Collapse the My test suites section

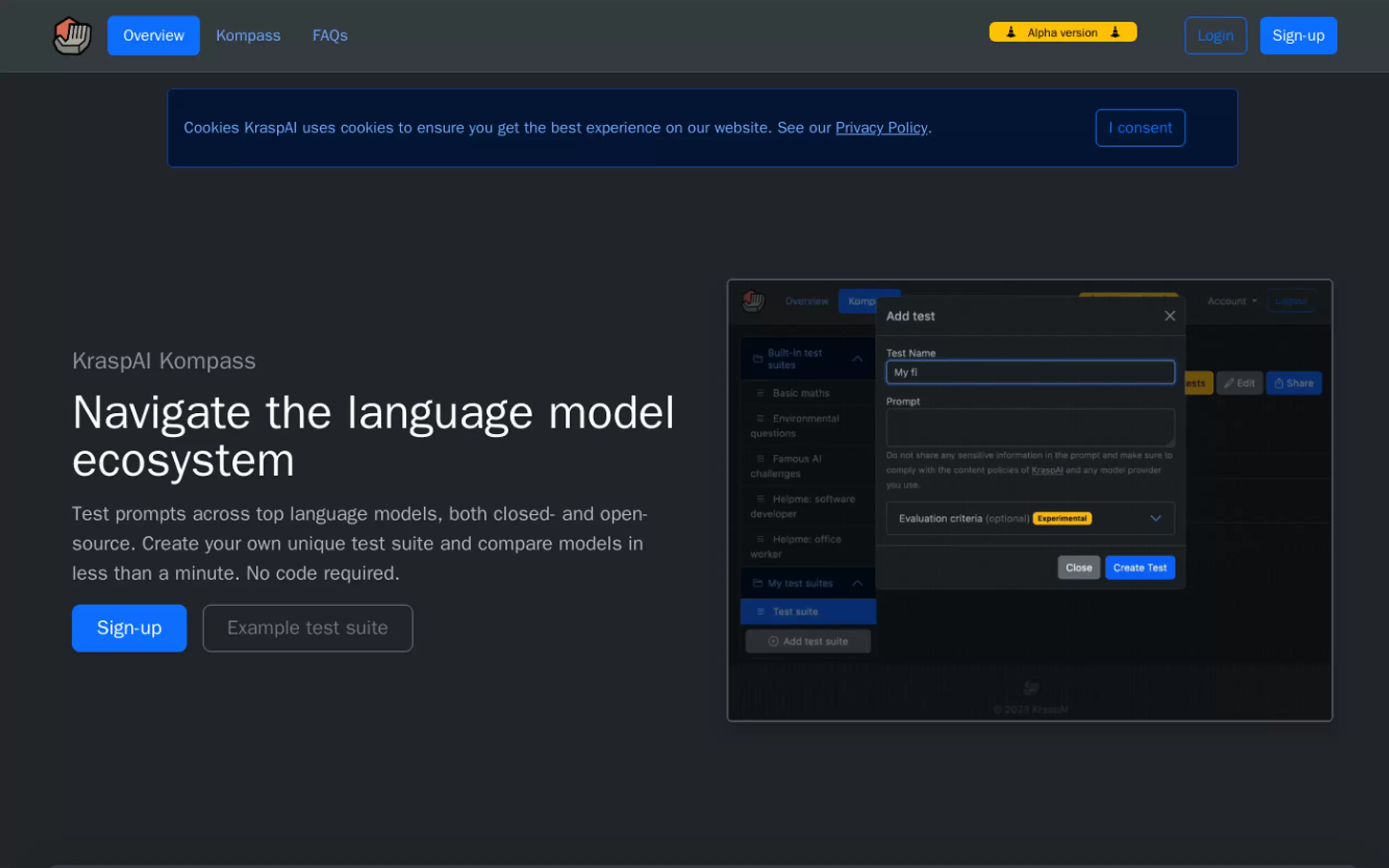coord(857,583)
